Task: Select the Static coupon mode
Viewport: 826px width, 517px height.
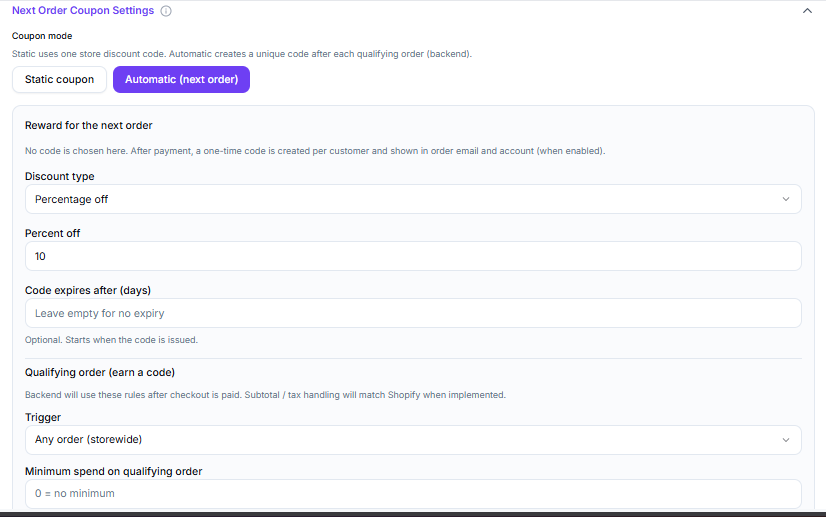Action: point(60,80)
